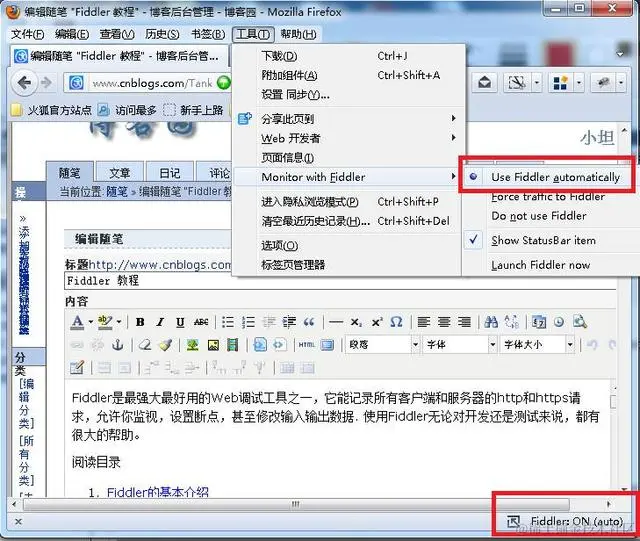Switch to the 随笔 tab

click(70, 173)
